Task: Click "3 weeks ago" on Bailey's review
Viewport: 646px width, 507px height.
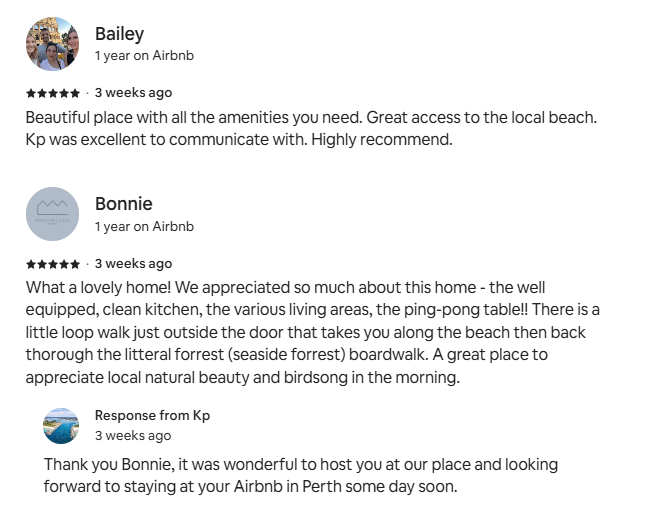Action: [x=133, y=93]
